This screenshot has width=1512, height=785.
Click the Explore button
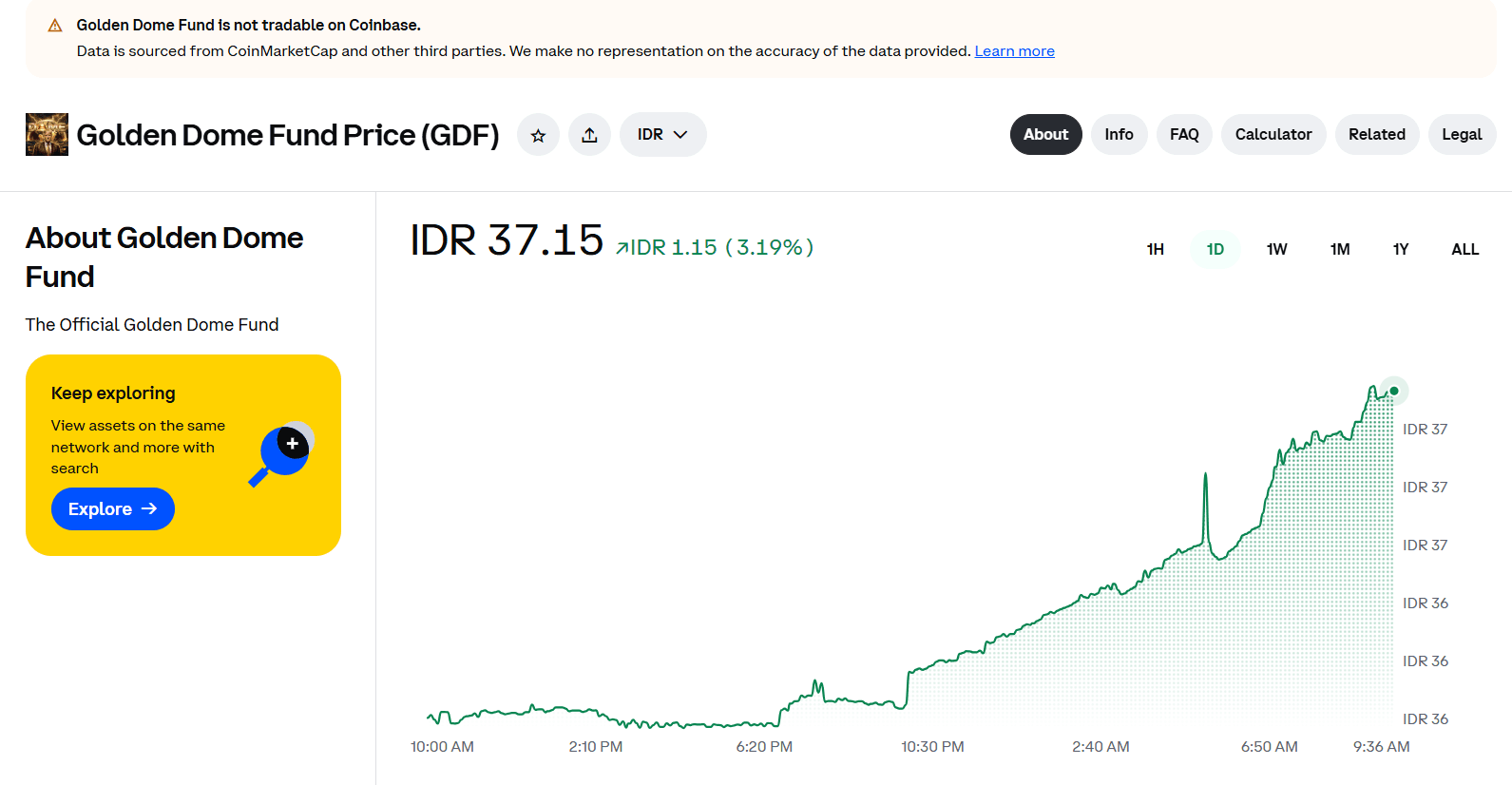113,509
